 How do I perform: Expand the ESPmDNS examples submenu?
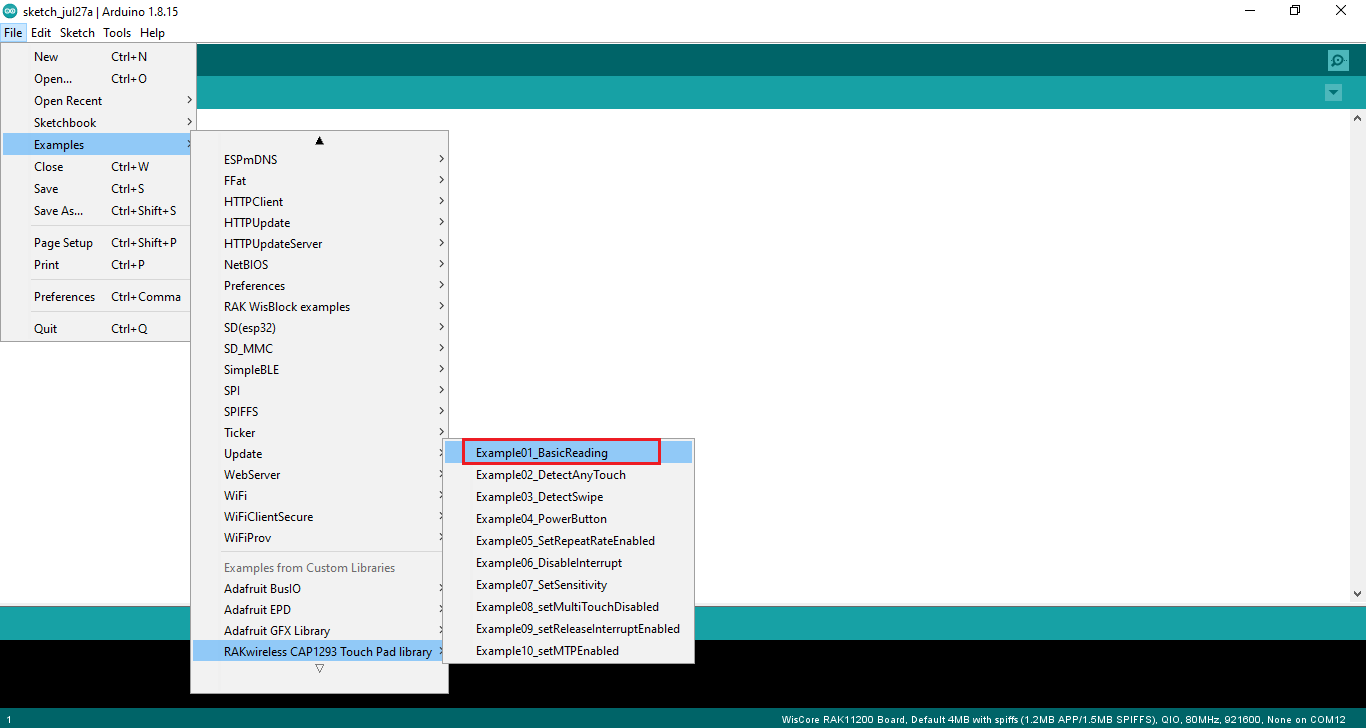(319, 160)
